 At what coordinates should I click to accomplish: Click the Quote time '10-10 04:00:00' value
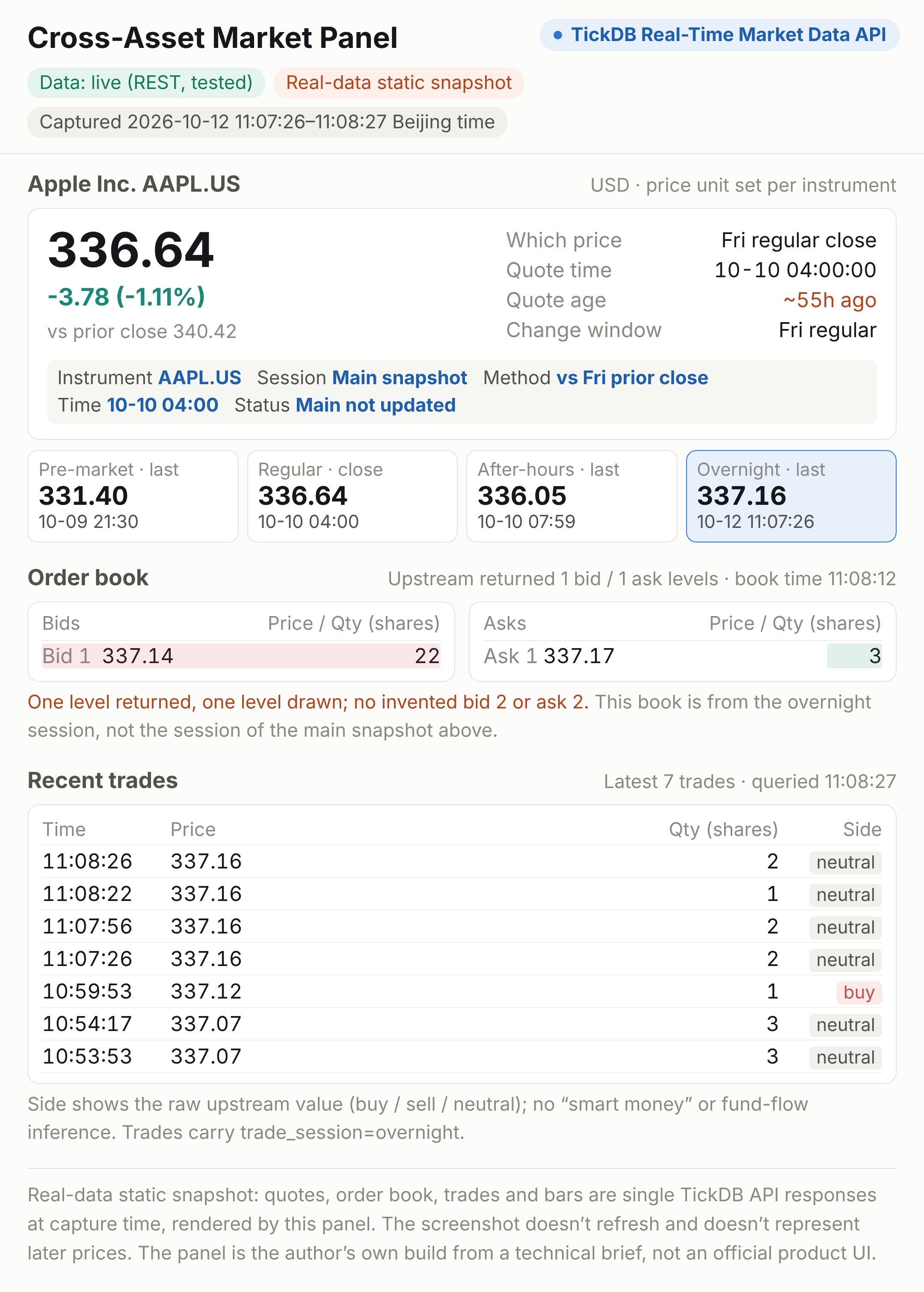coord(795,270)
